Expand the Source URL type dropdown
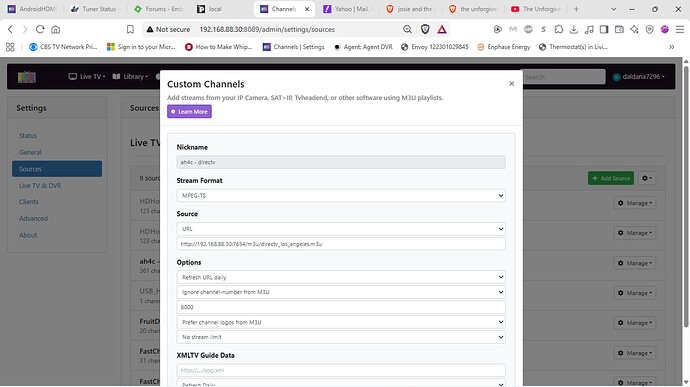Image resolution: width=690 pixels, height=387 pixels. click(341, 229)
